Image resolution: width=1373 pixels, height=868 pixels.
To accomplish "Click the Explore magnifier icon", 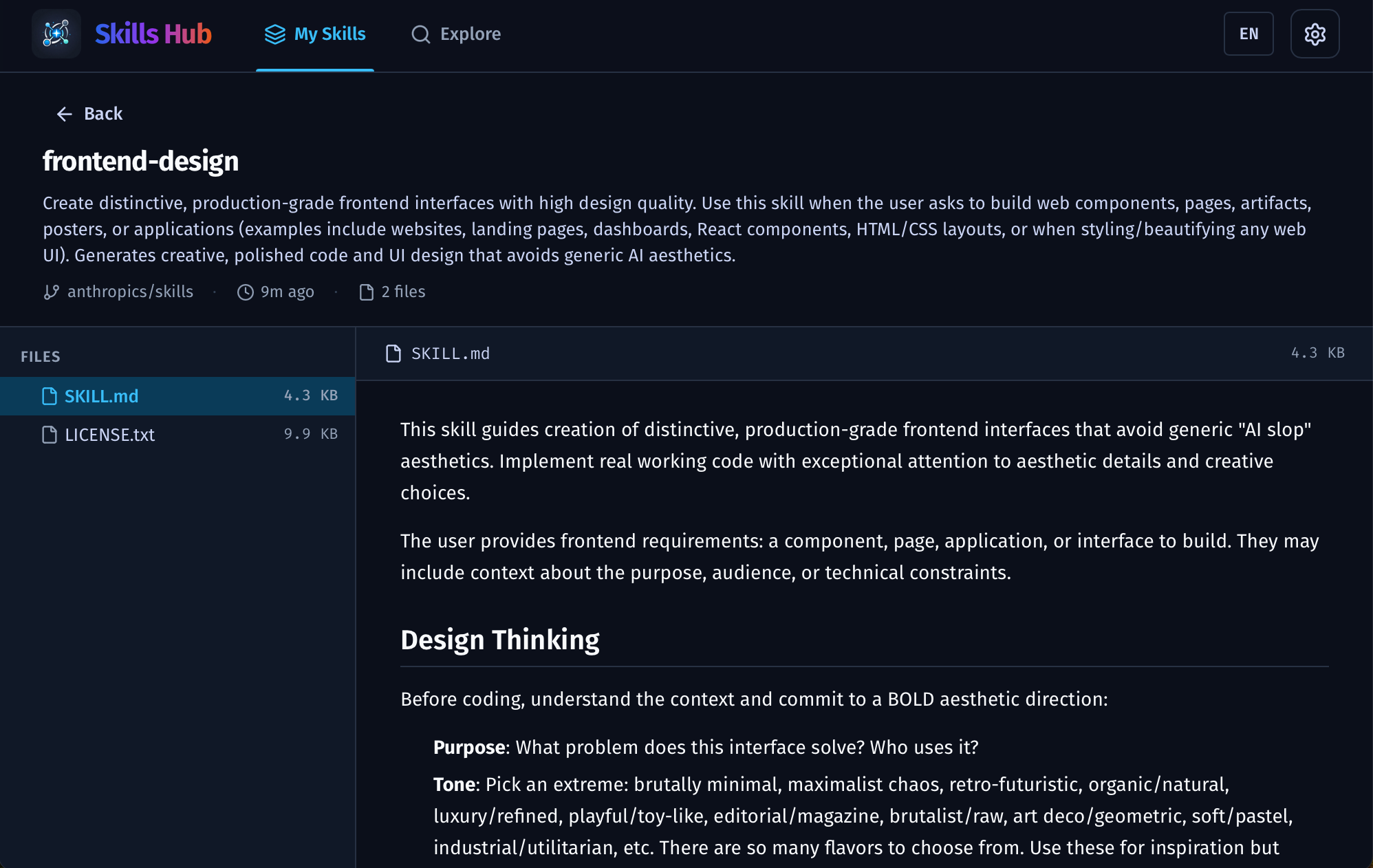I will [420, 34].
